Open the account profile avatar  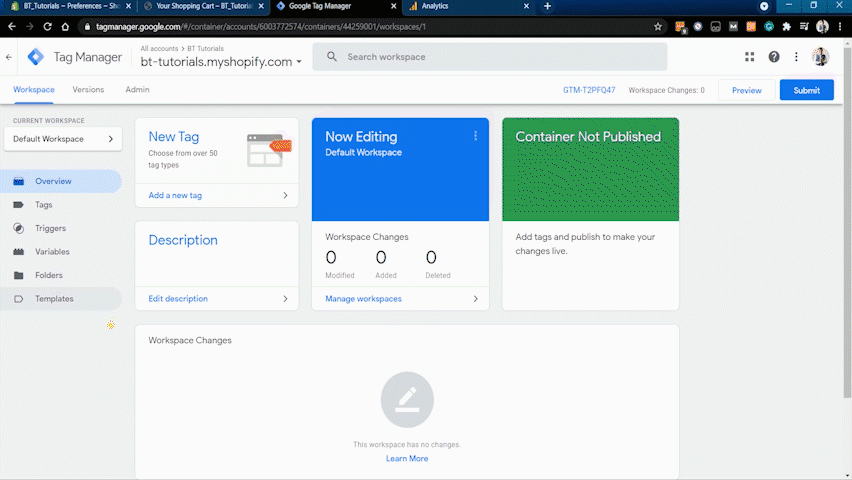(x=820, y=57)
